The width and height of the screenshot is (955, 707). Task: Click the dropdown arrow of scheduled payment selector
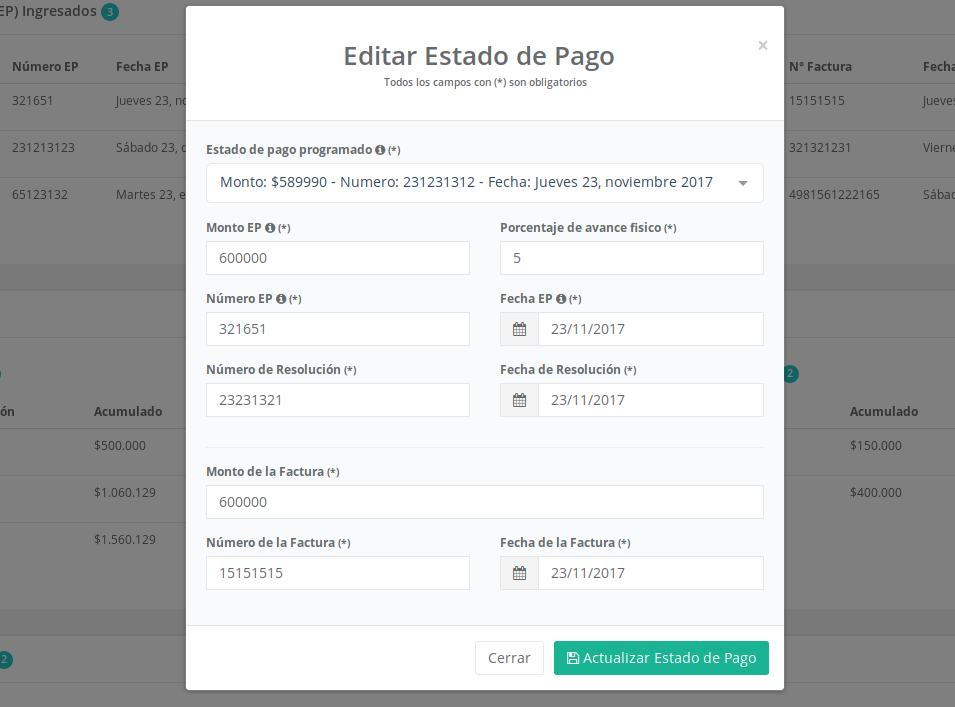[743, 183]
